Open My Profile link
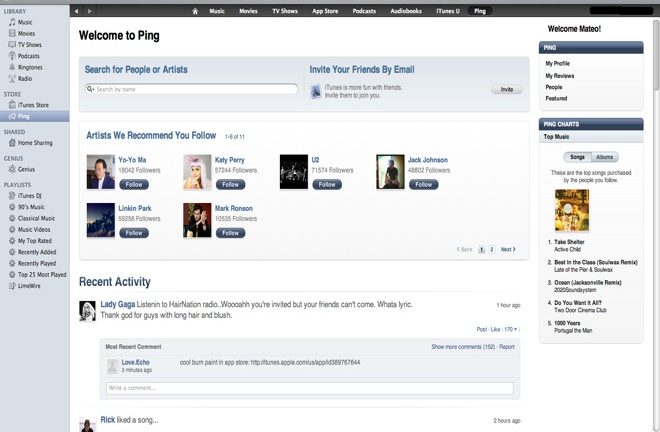Image resolution: width=660 pixels, height=432 pixels. pyautogui.click(x=557, y=64)
